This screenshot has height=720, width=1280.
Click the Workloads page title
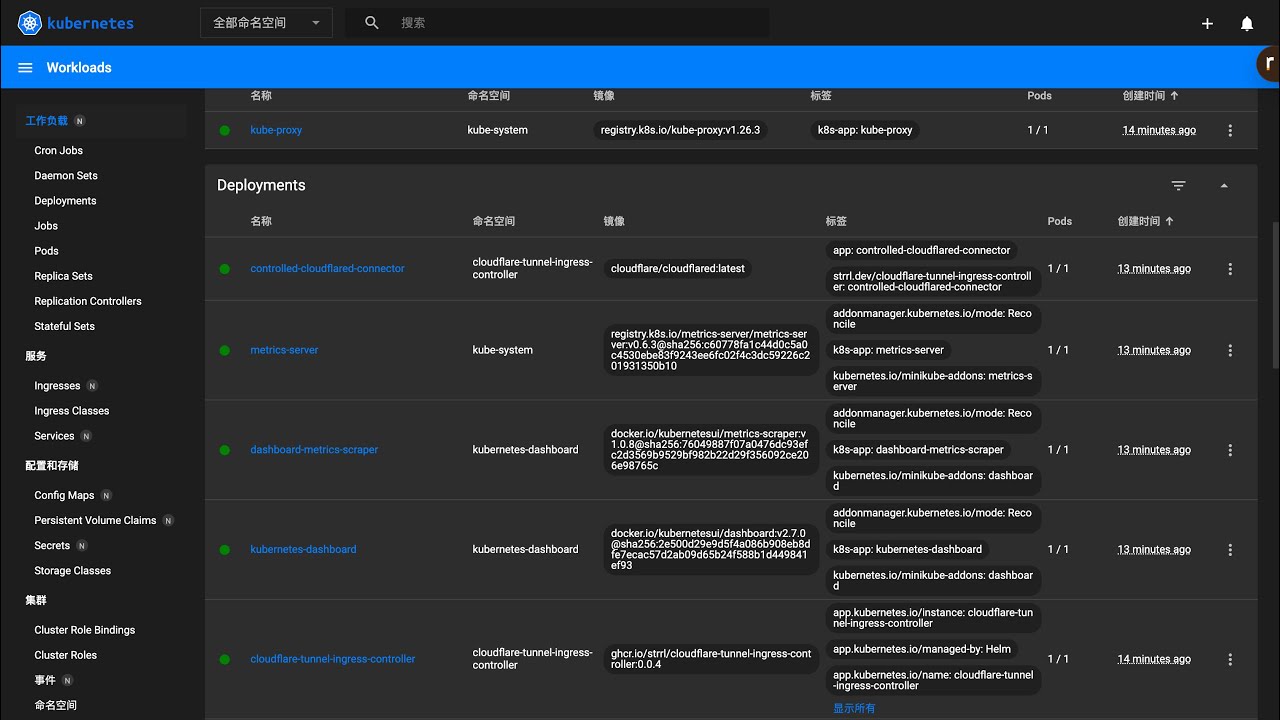click(x=79, y=68)
